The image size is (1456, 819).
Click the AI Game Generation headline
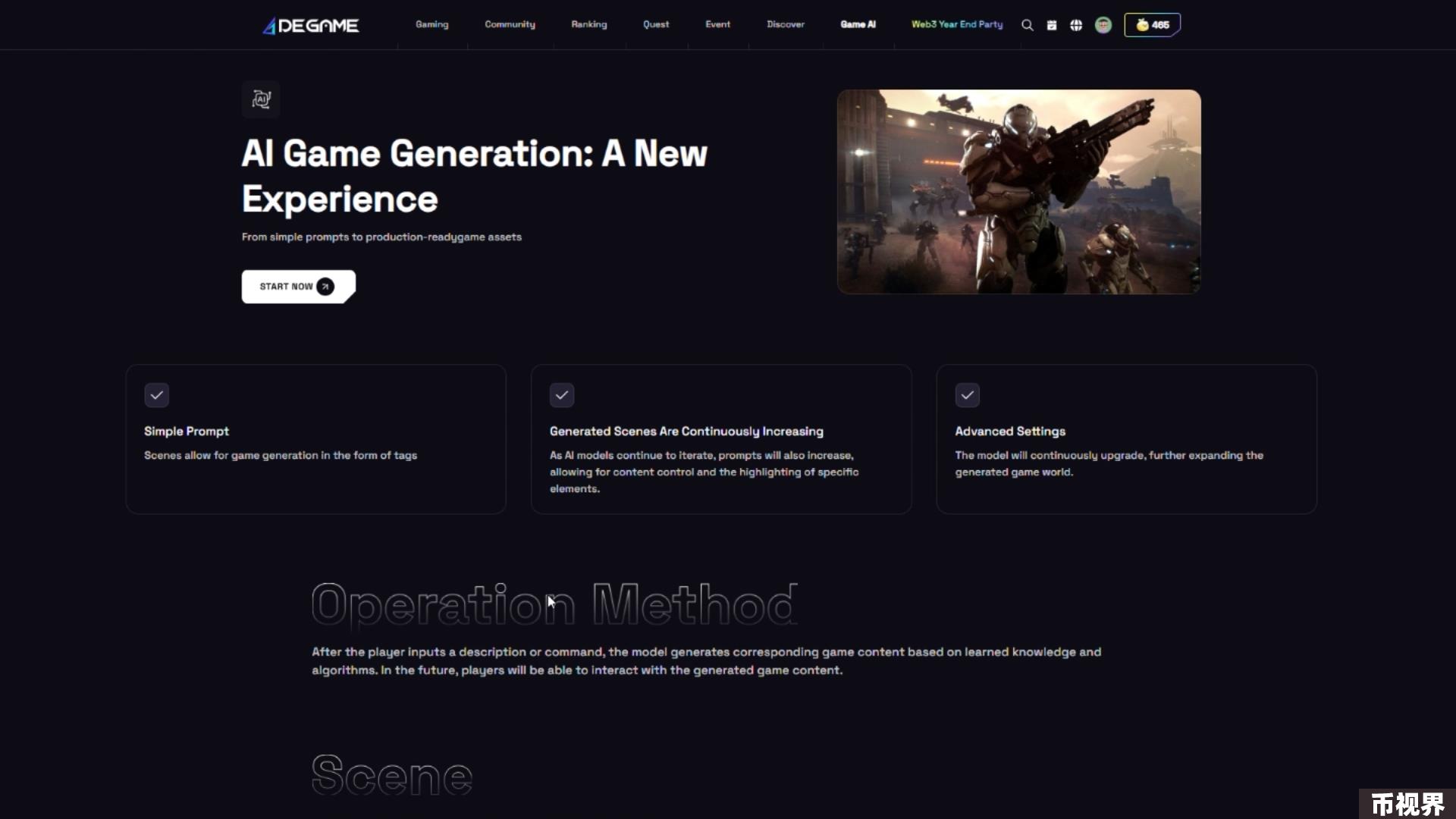click(x=475, y=176)
